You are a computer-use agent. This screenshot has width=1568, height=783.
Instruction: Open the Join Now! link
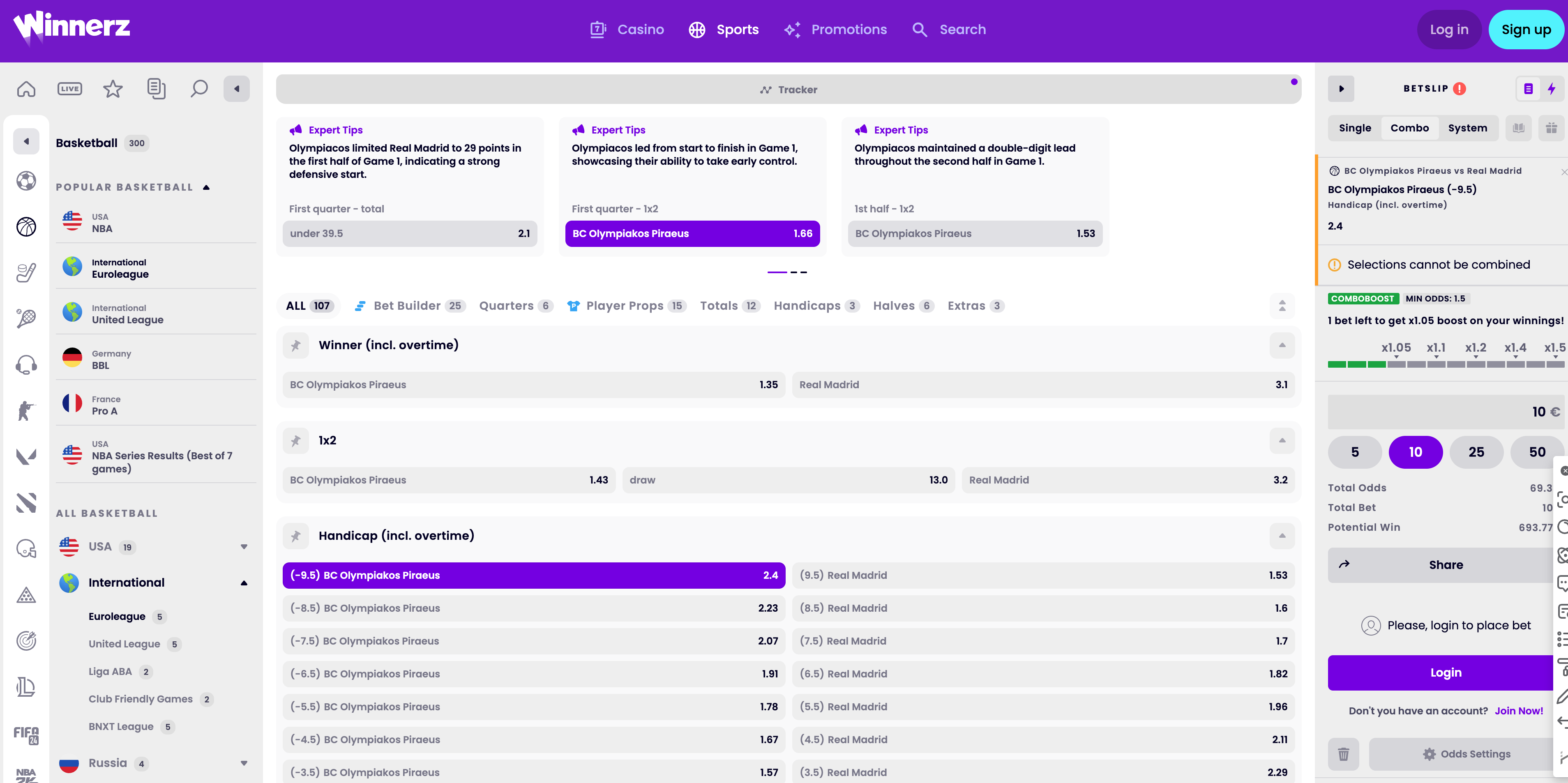(1519, 711)
